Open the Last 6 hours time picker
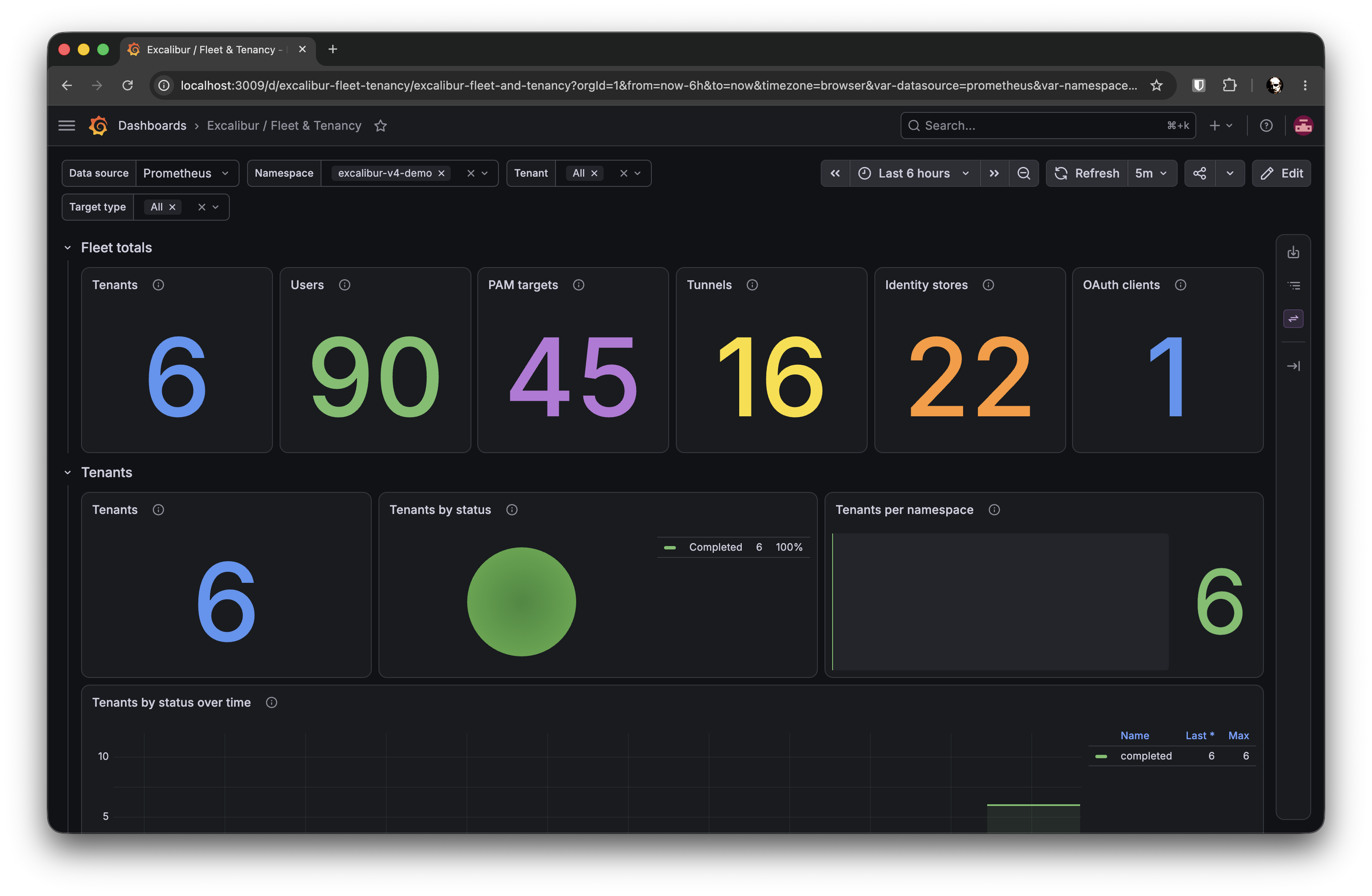Screen dimensions: 1372x896 (x=915, y=173)
